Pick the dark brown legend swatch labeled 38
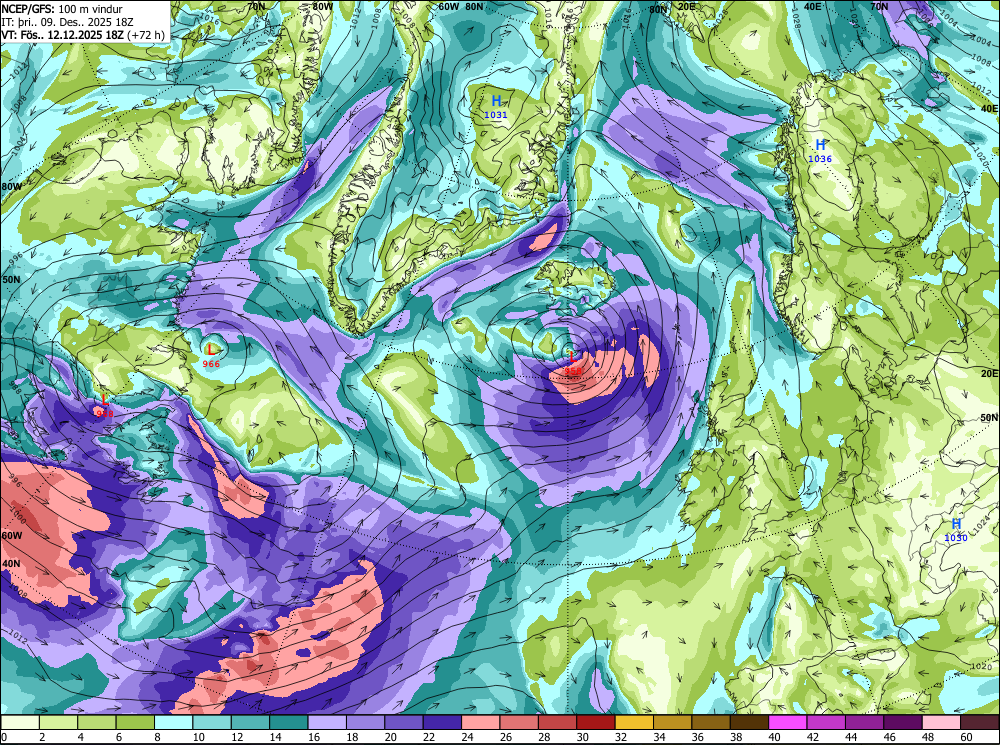1000x745 pixels. pyautogui.click(x=749, y=722)
